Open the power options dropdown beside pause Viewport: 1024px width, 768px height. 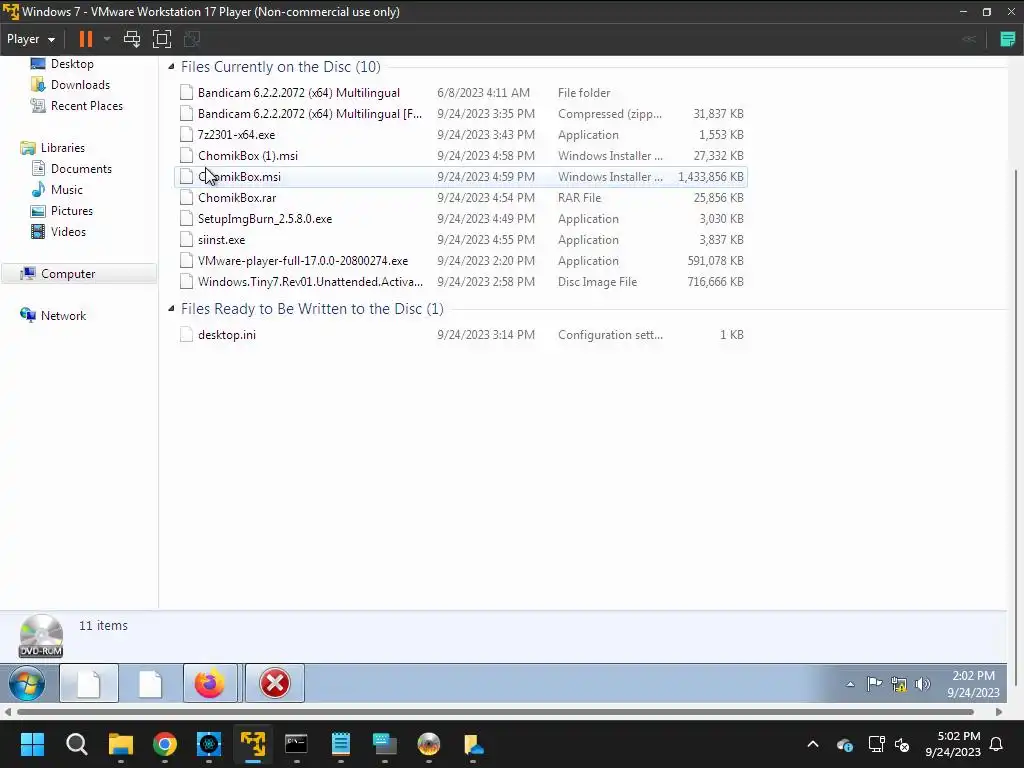pyautogui.click(x=107, y=39)
